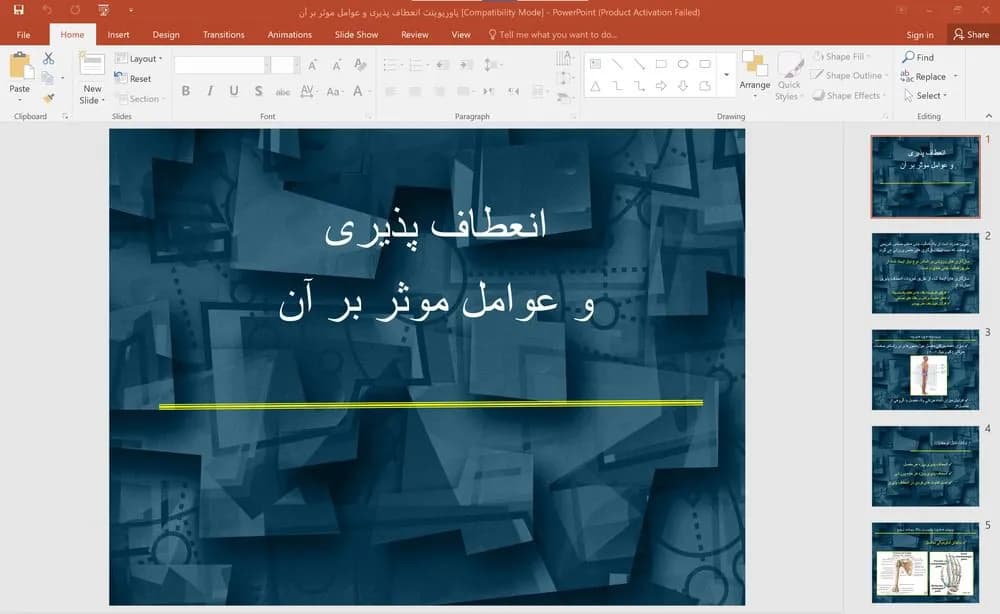The height and width of the screenshot is (614, 1000).
Task: Switch to the Transitions tab
Action: tap(223, 34)
